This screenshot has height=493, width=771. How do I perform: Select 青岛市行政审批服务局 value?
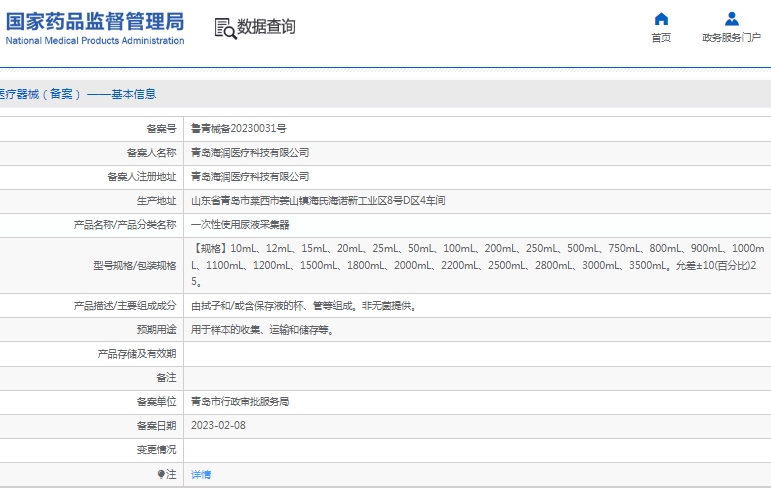(x=240, y=402)
